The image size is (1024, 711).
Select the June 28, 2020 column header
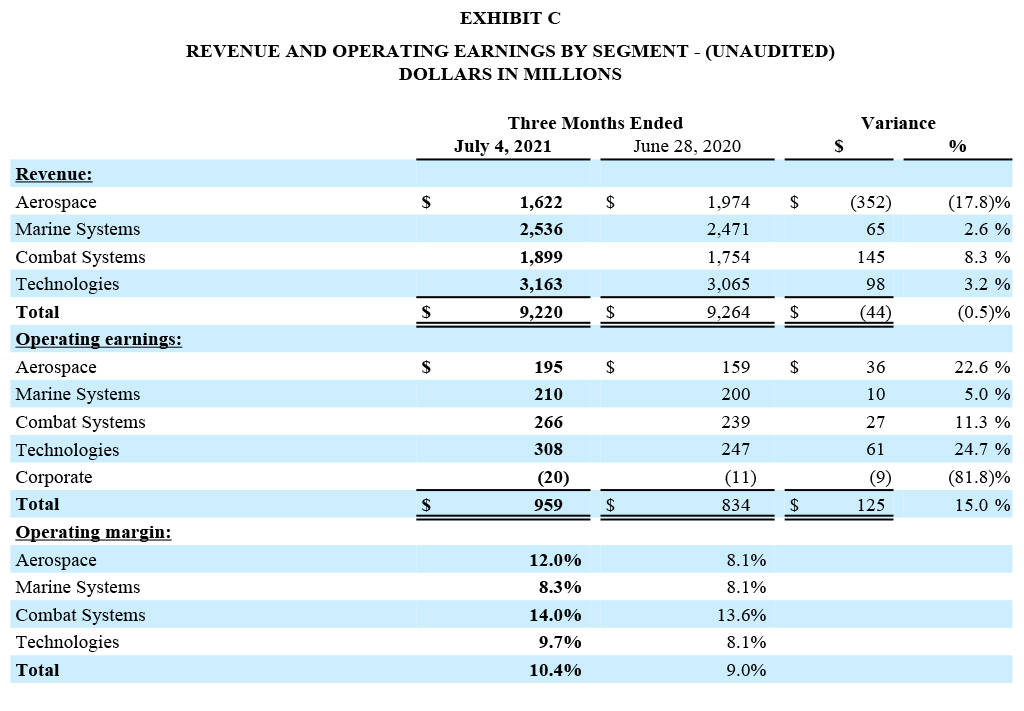[x=686, y=146]
